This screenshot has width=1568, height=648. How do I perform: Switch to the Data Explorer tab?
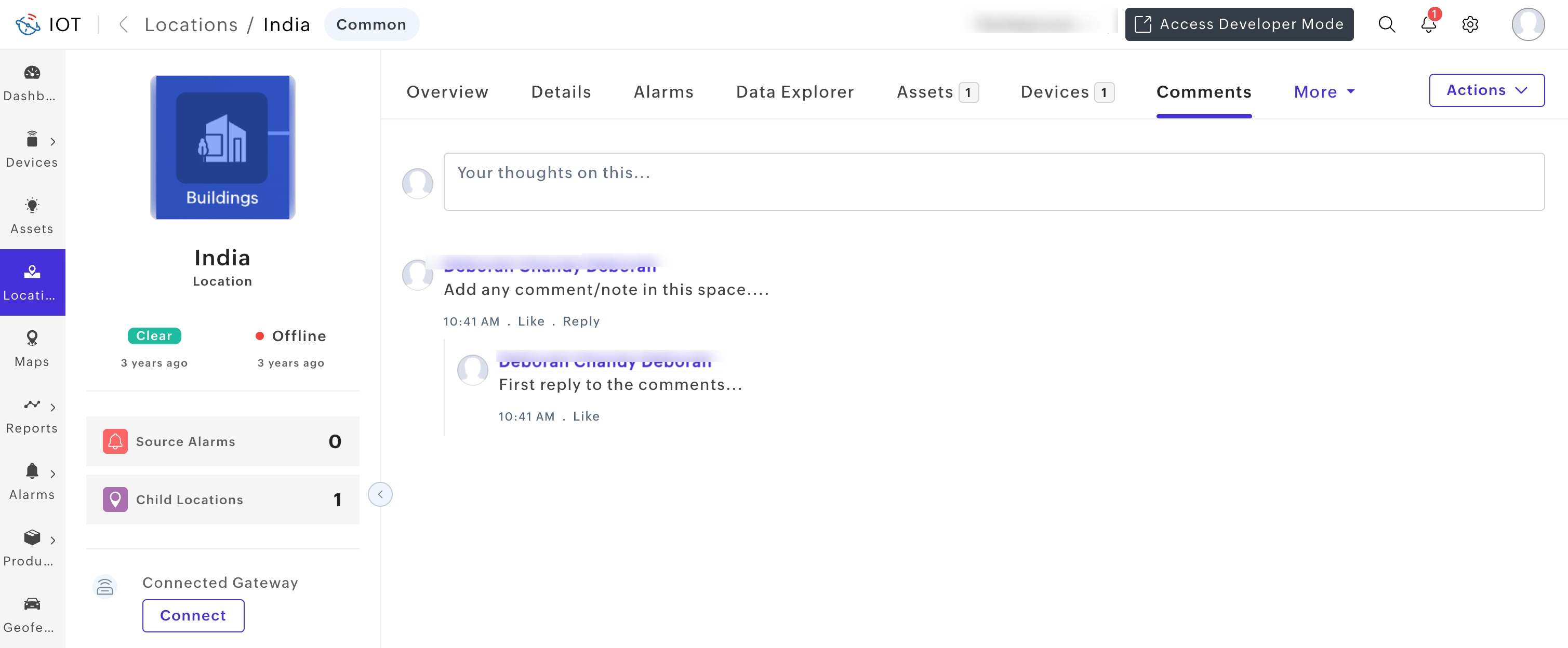coord(794,92)
